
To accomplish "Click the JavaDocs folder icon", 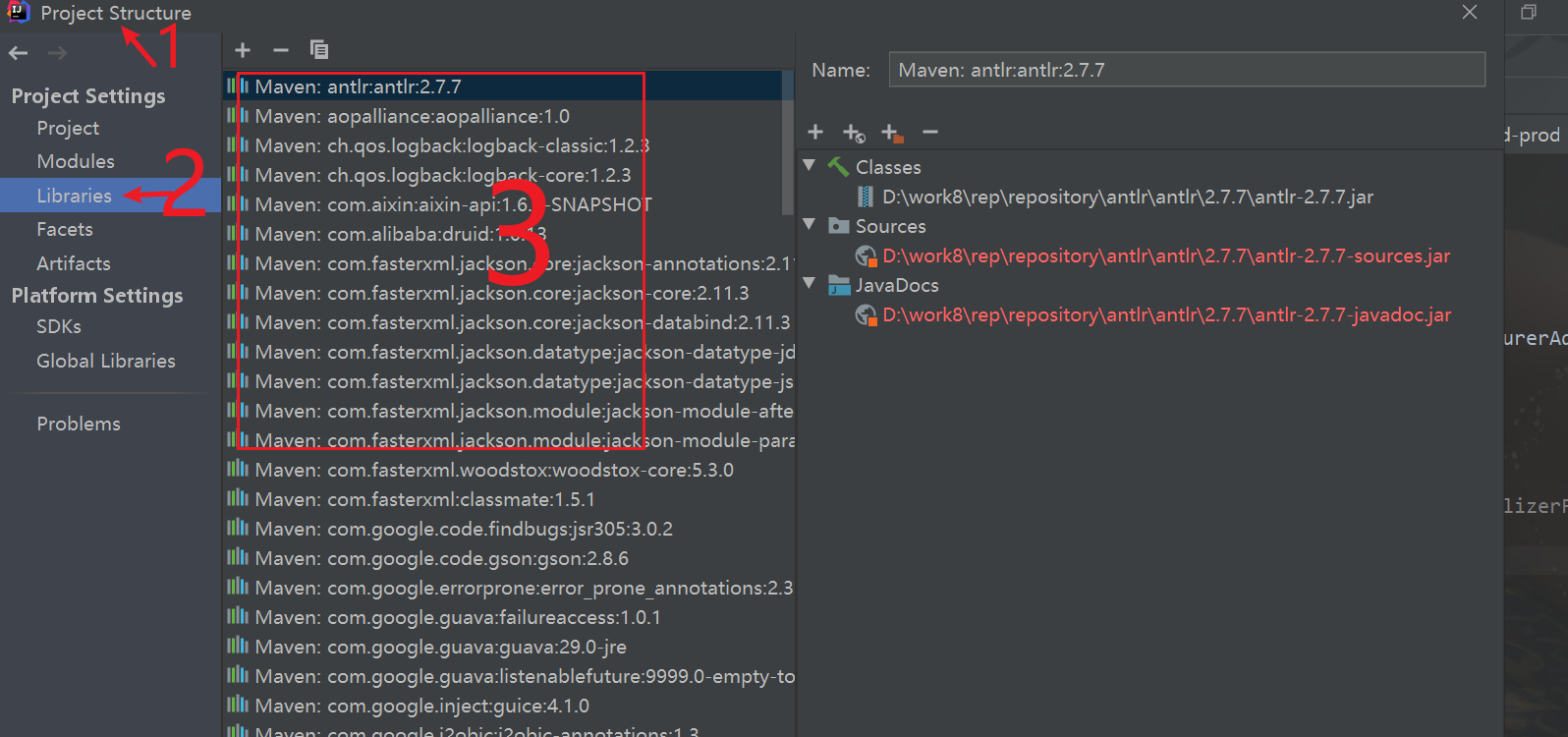I will click(x=838, y=285).
